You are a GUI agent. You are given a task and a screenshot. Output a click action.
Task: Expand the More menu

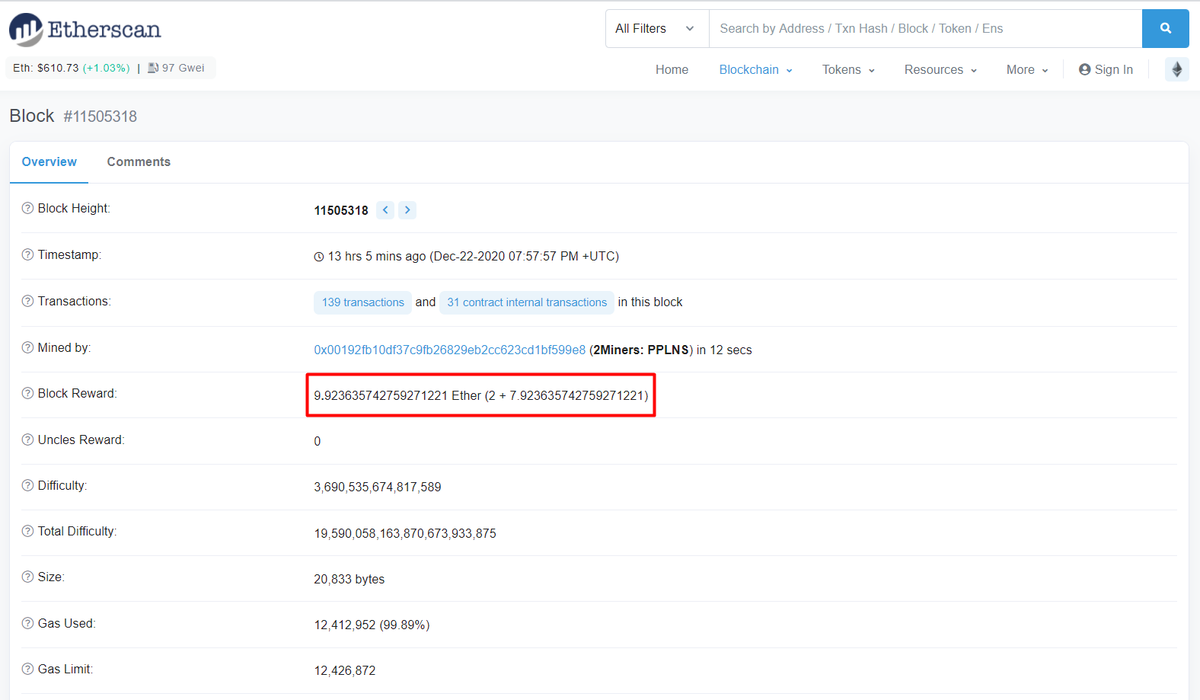[x=1027, y=70]
